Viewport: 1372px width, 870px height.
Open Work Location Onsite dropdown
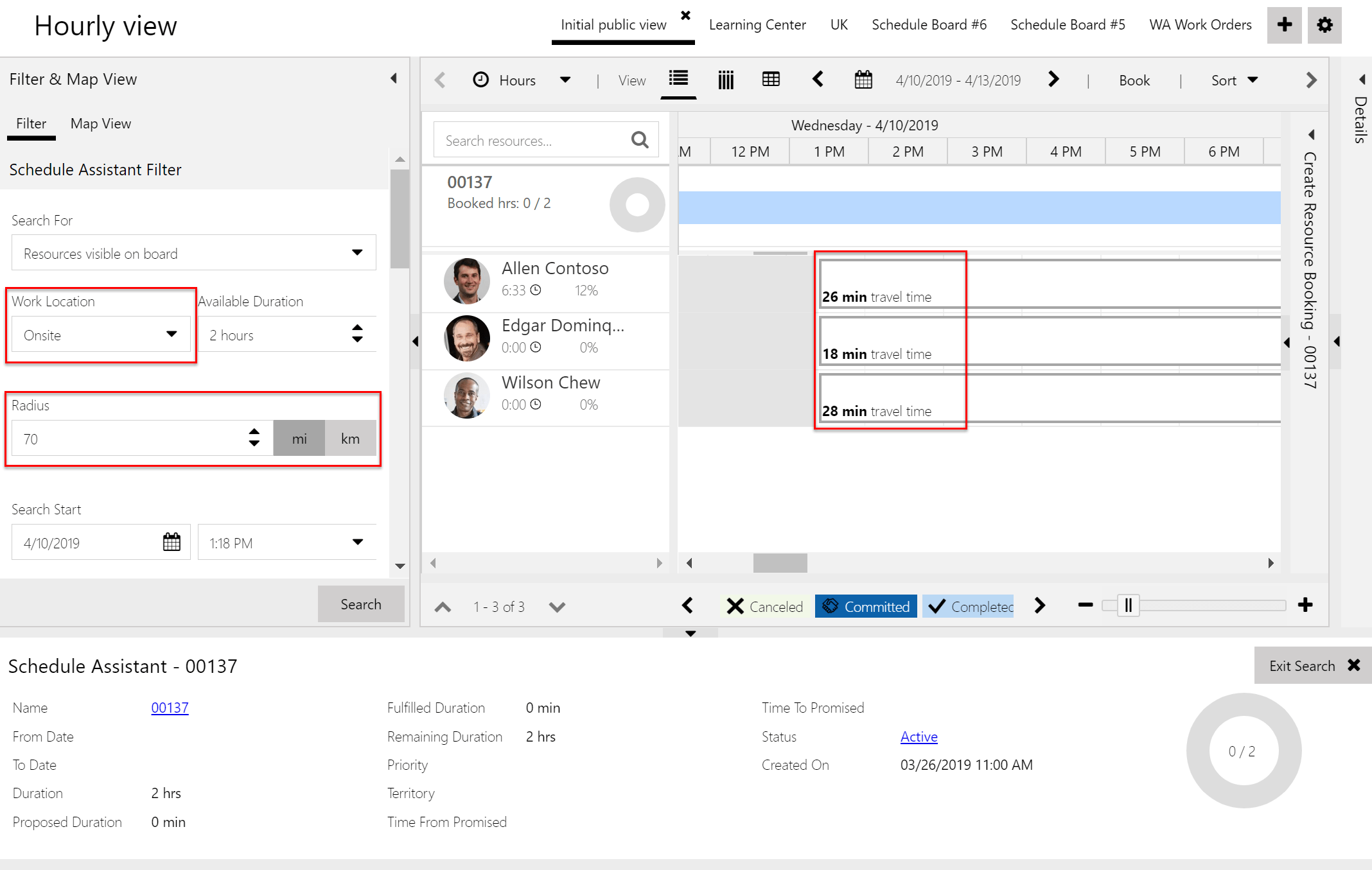tap(101, 335)
